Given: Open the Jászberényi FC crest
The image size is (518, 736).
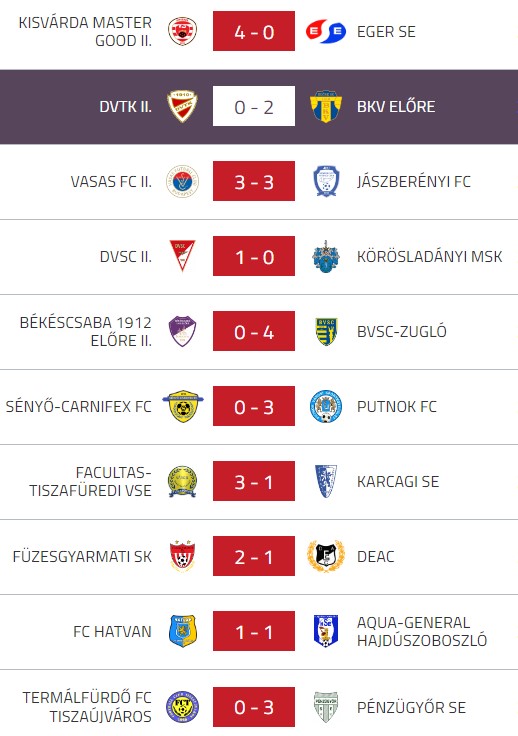Looking at the screenshot, I should point(326,181).
